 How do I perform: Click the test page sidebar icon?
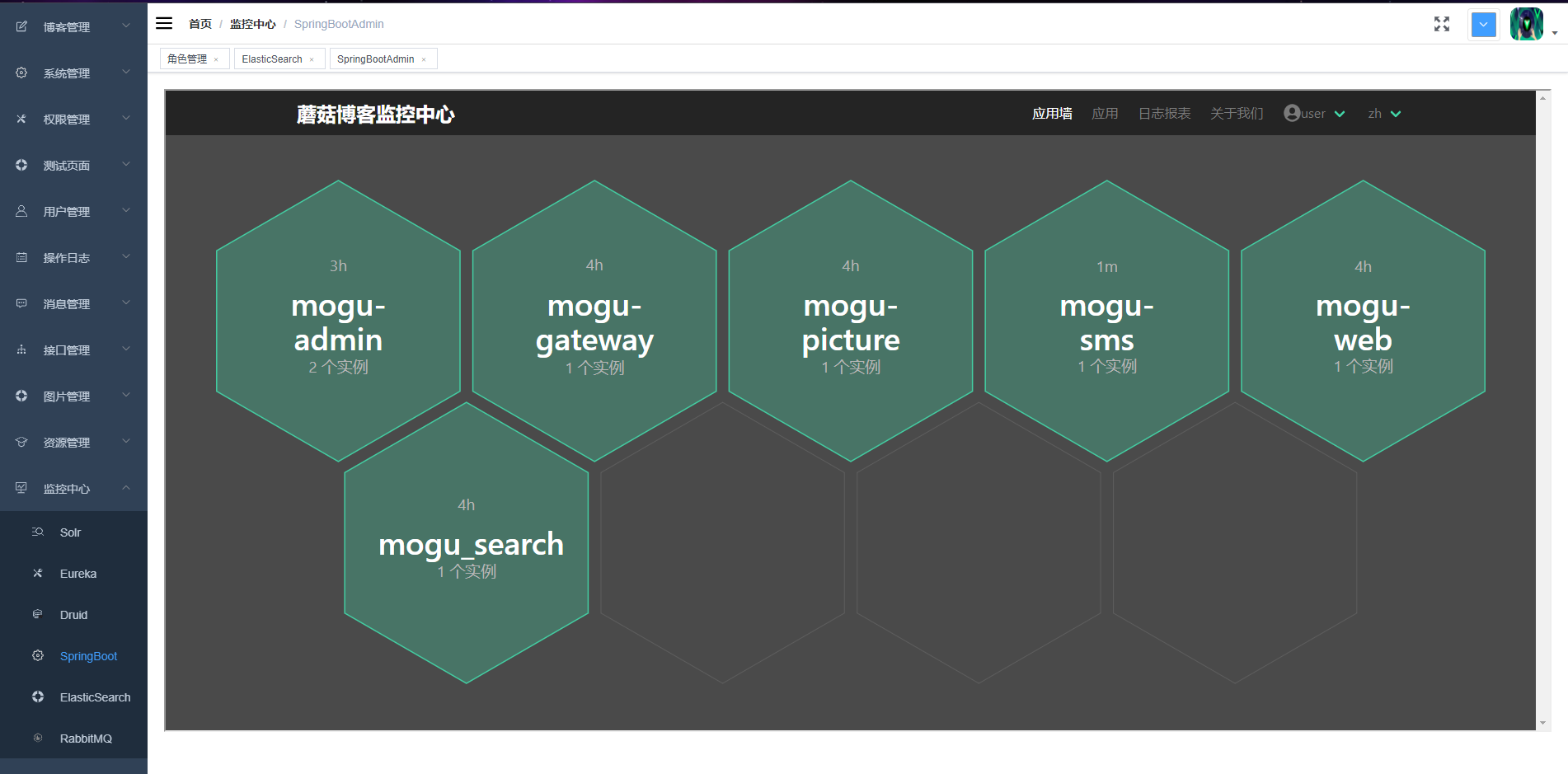(x=21, y=165)
